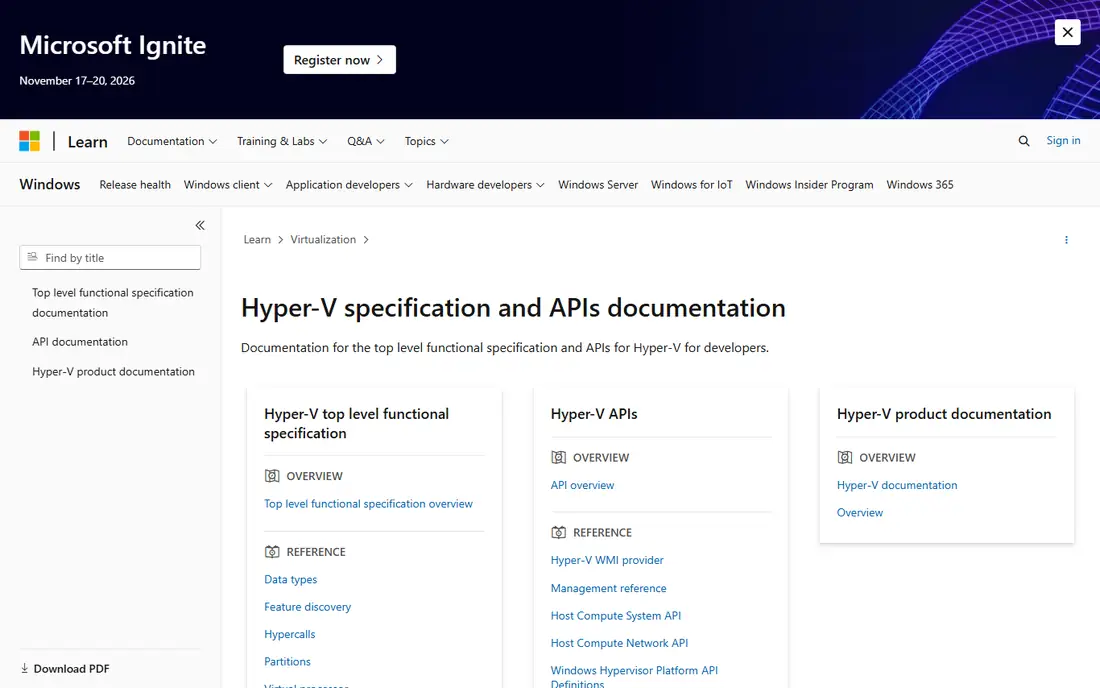
Task: Open Hyper-V WMI provider link
Action: pyautogui.click(x=607, y=560)
